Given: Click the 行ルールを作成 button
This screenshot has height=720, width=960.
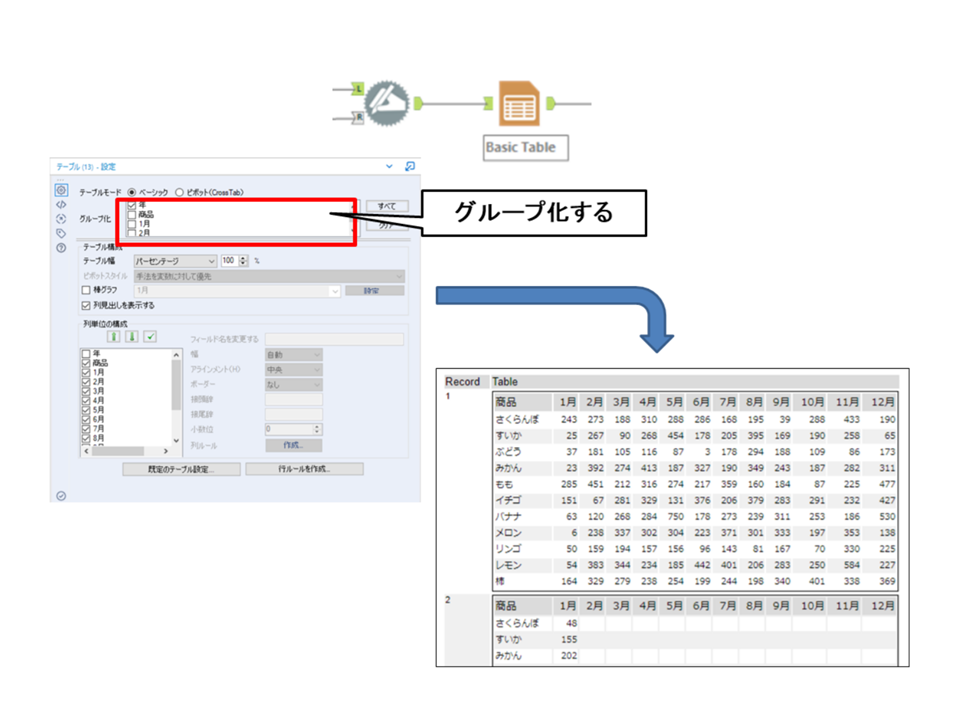Looking at the screenshot, I should (x=305, y=468).
